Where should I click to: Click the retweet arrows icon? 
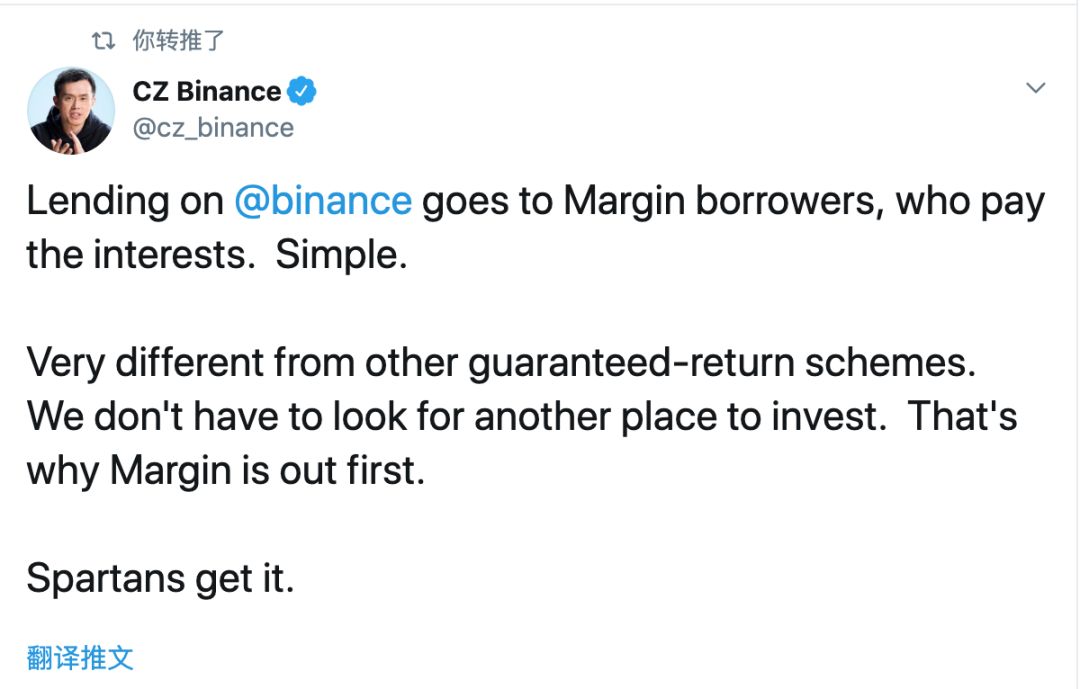[x=103, y=41]
